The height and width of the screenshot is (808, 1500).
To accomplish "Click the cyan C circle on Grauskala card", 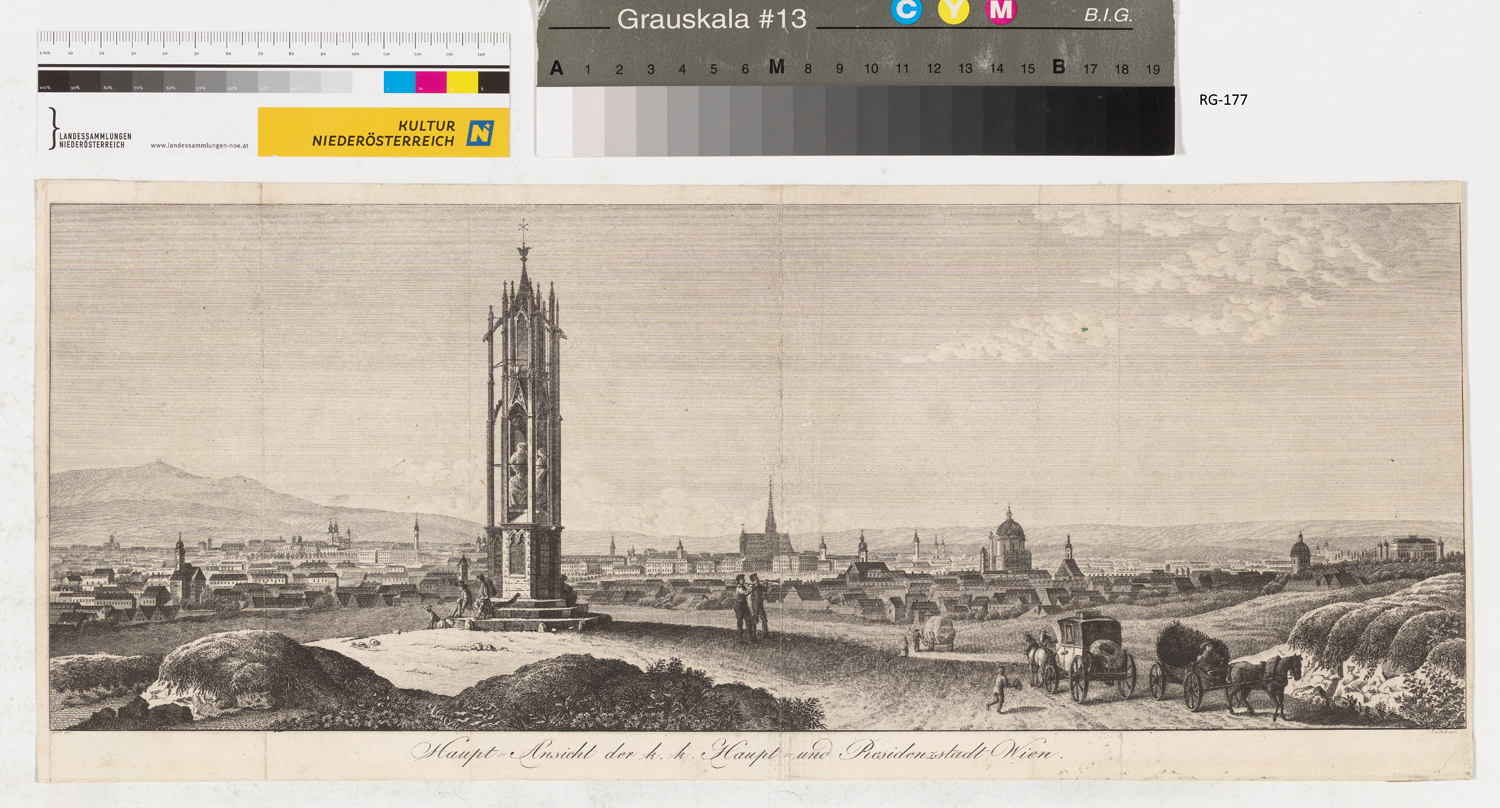I will (906, 10).
